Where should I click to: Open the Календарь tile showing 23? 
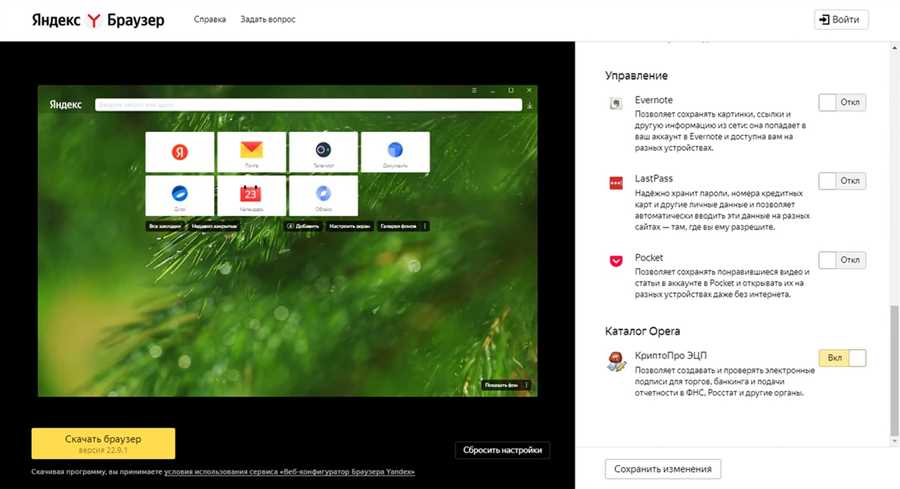[x=251, y=195]
